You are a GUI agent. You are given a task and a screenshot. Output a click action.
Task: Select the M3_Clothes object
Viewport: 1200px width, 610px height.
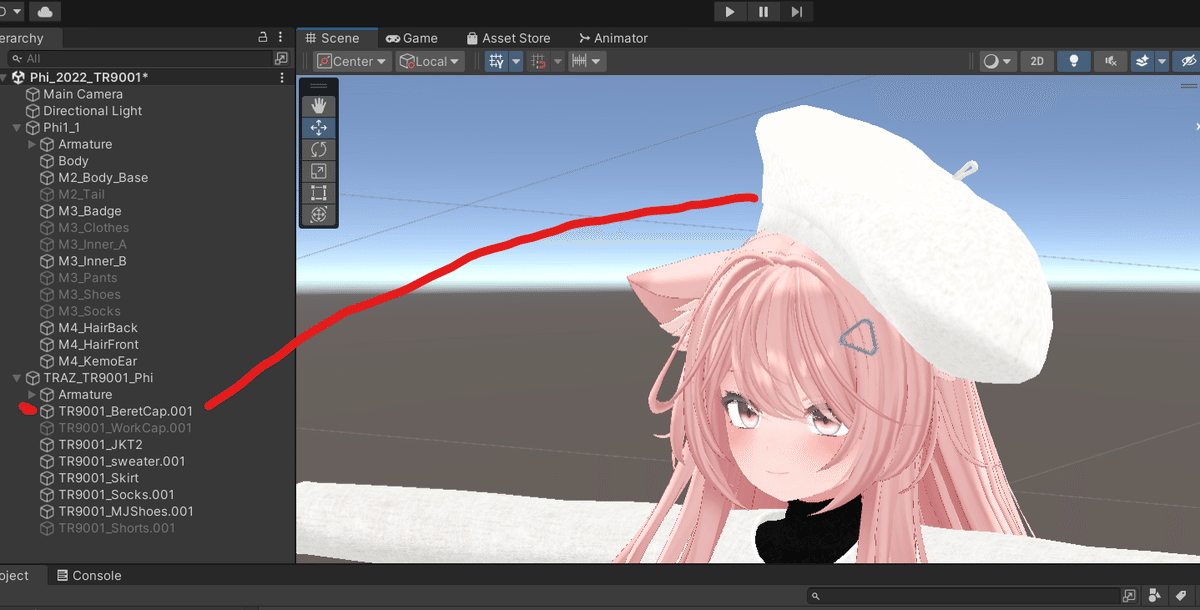click(x=93, y=228)
